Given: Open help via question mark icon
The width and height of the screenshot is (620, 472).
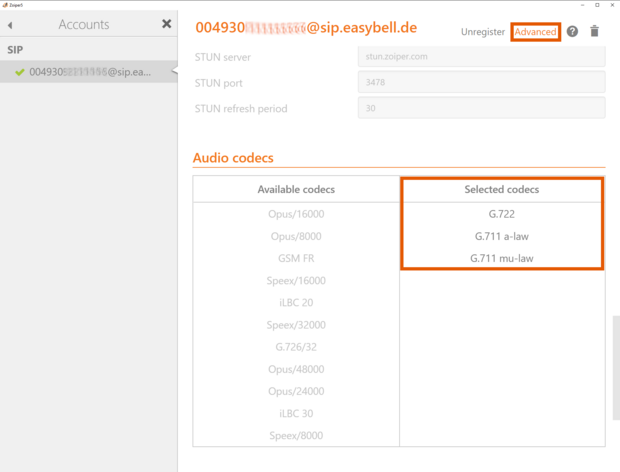Looking at the screenshot, I should [572, 32].
